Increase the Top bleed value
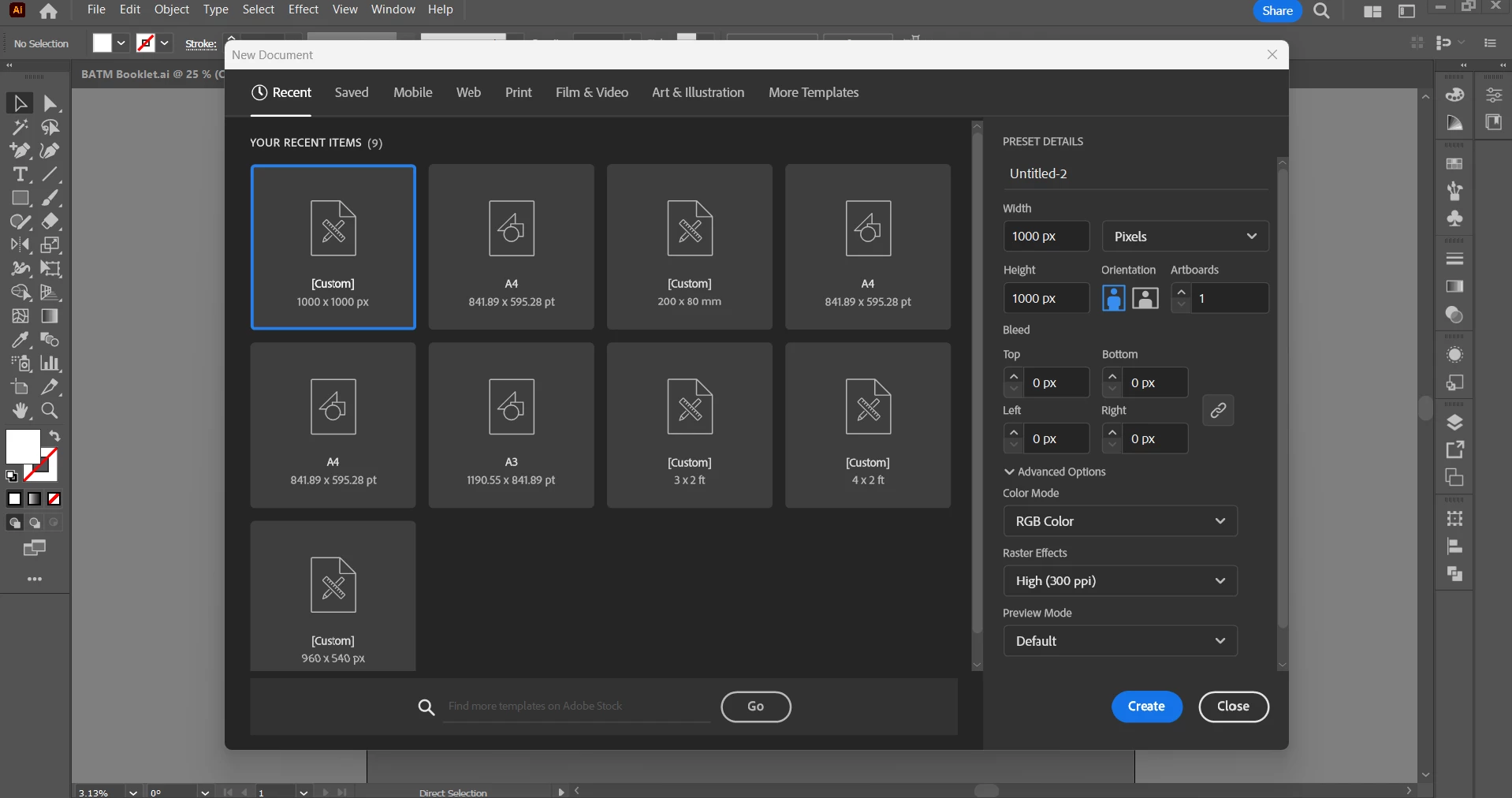This screenshot has height=798, width=1512. tap(1015, 375)
